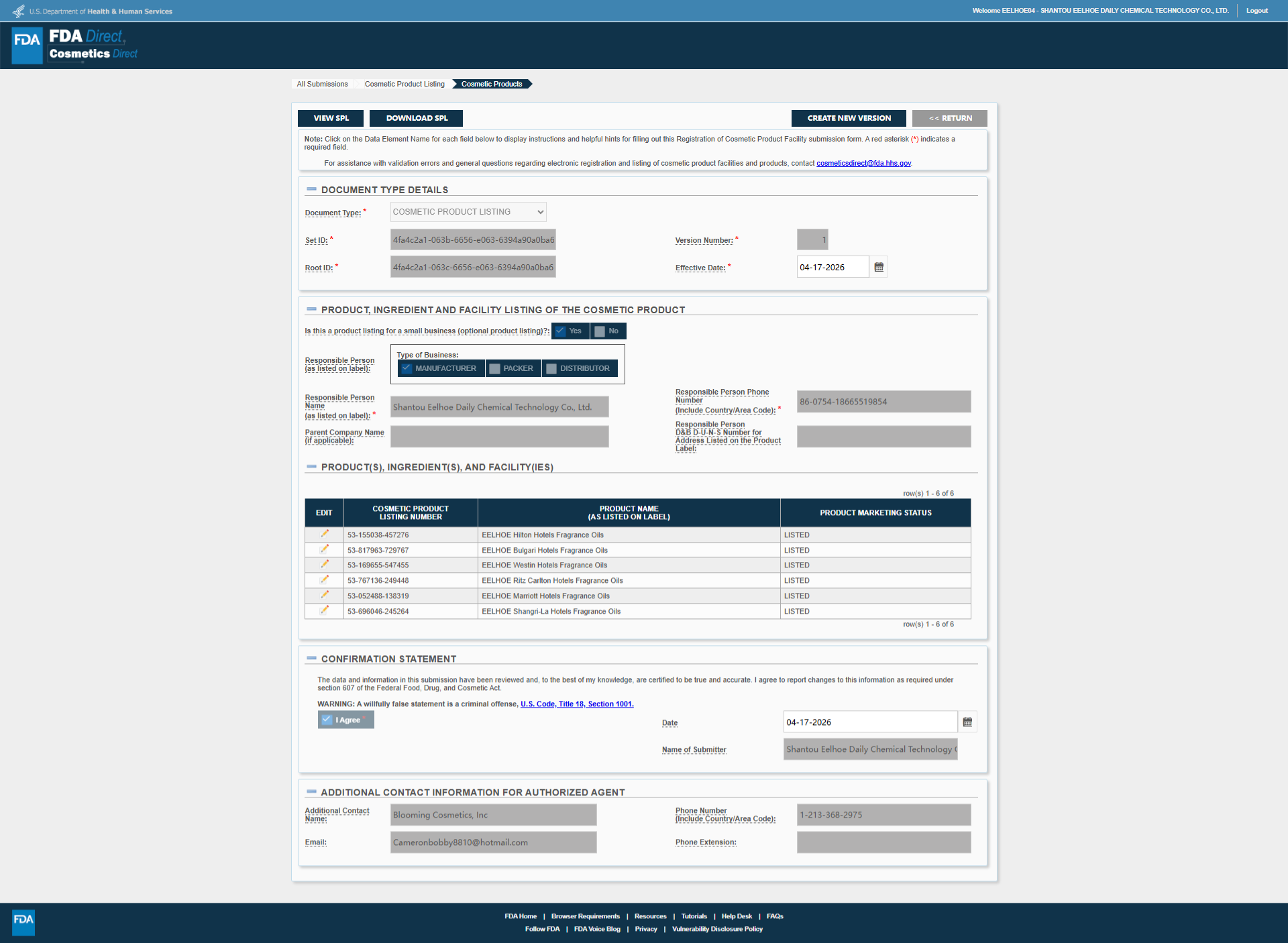Click the Parent Company Name field
Screen dimensions: 1288x943
click(500, 437)
